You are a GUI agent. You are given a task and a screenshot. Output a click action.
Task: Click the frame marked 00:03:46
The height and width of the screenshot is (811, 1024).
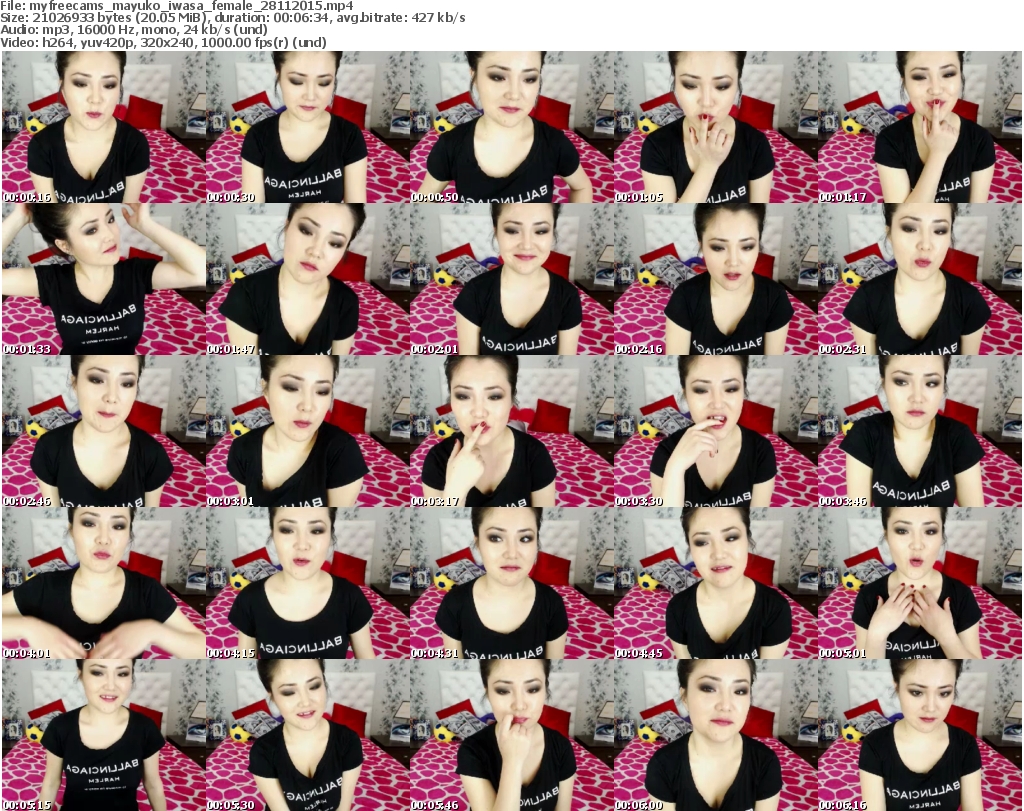tap(920, 432)
